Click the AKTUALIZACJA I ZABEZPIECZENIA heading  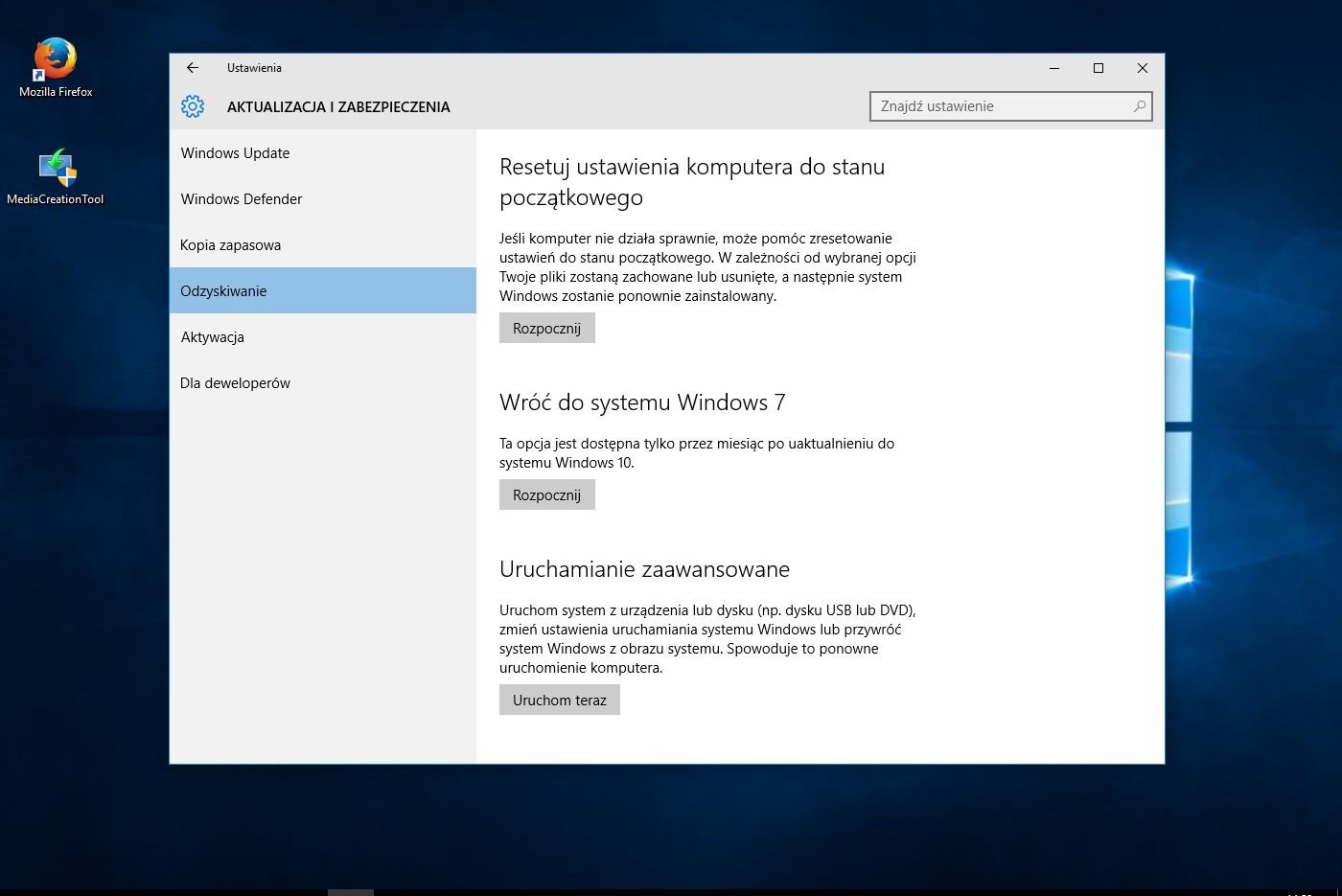[x=339, y=107]
